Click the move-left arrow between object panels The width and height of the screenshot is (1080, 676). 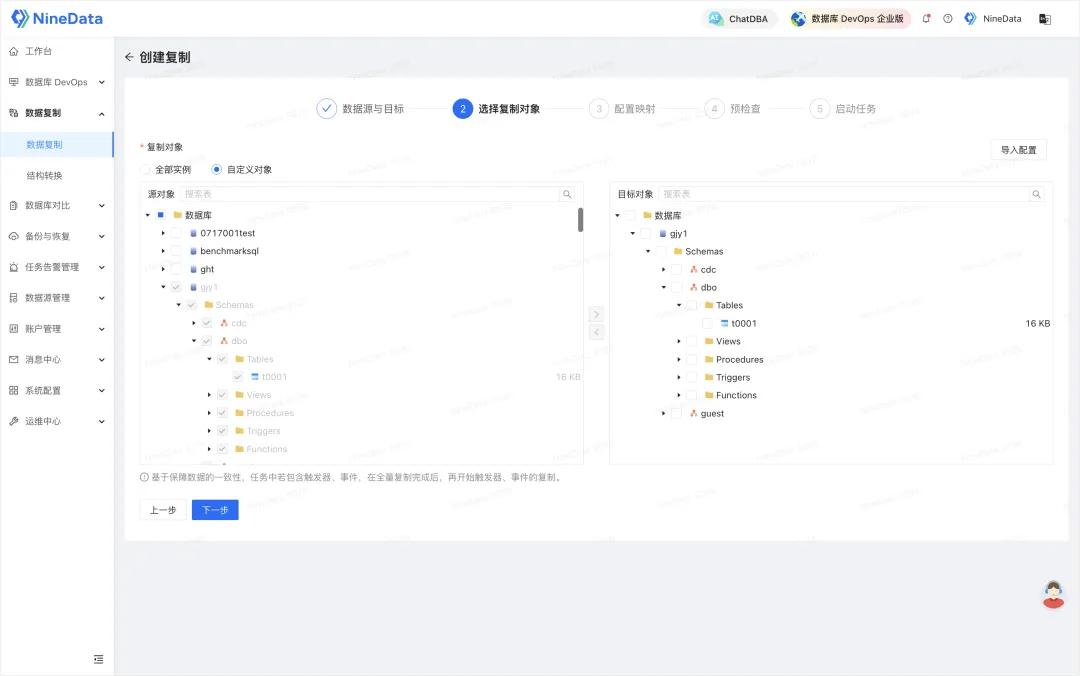click(596, 332)
